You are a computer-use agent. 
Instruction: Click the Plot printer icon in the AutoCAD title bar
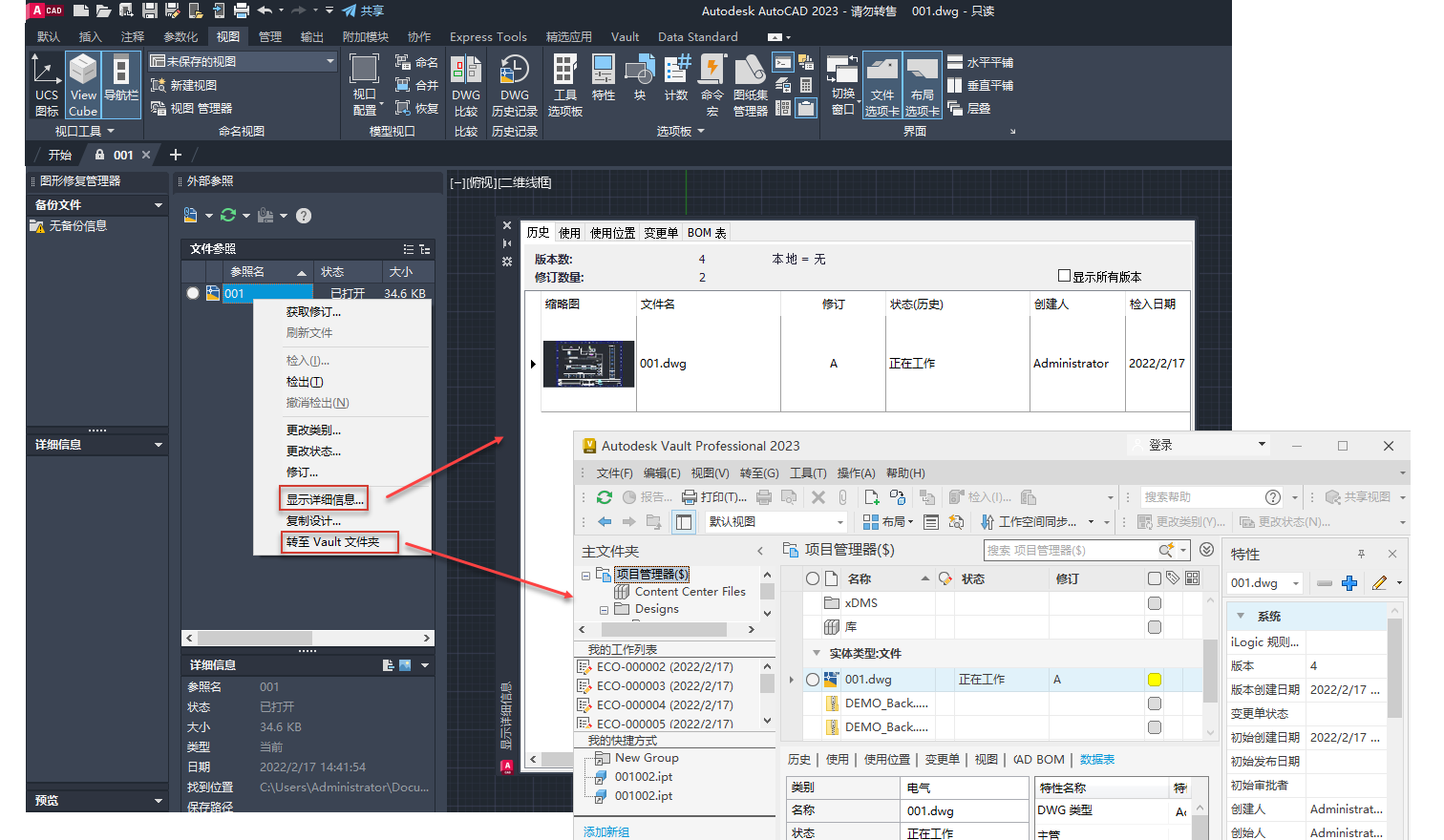click(x=241, y=10)
